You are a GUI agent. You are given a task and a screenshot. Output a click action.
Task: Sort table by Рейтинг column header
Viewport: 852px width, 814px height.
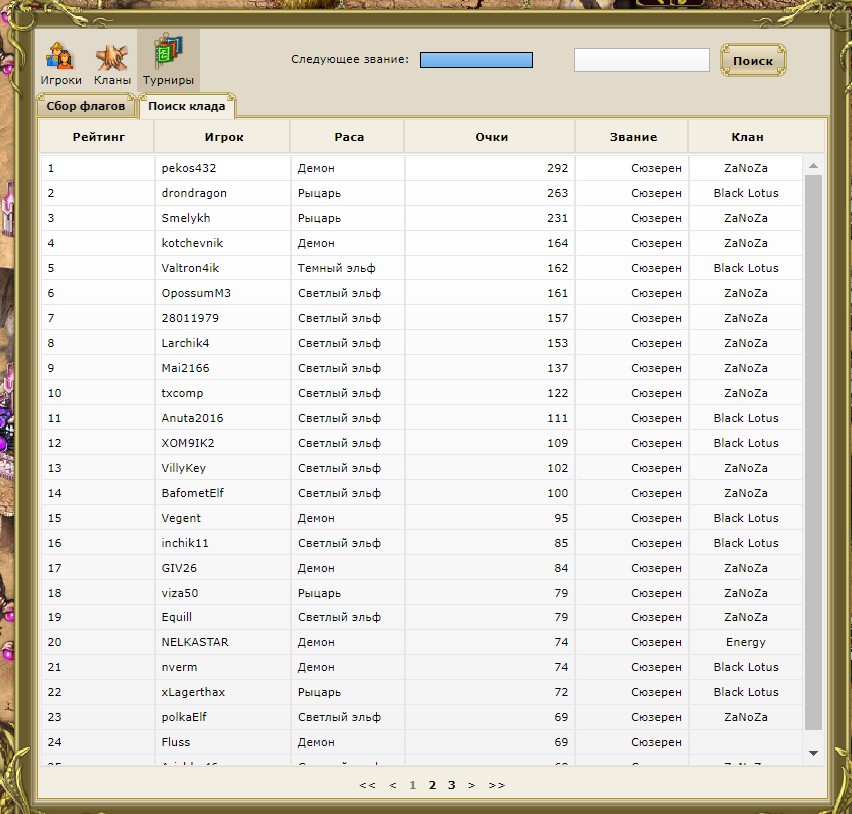[x=97, y=137]
